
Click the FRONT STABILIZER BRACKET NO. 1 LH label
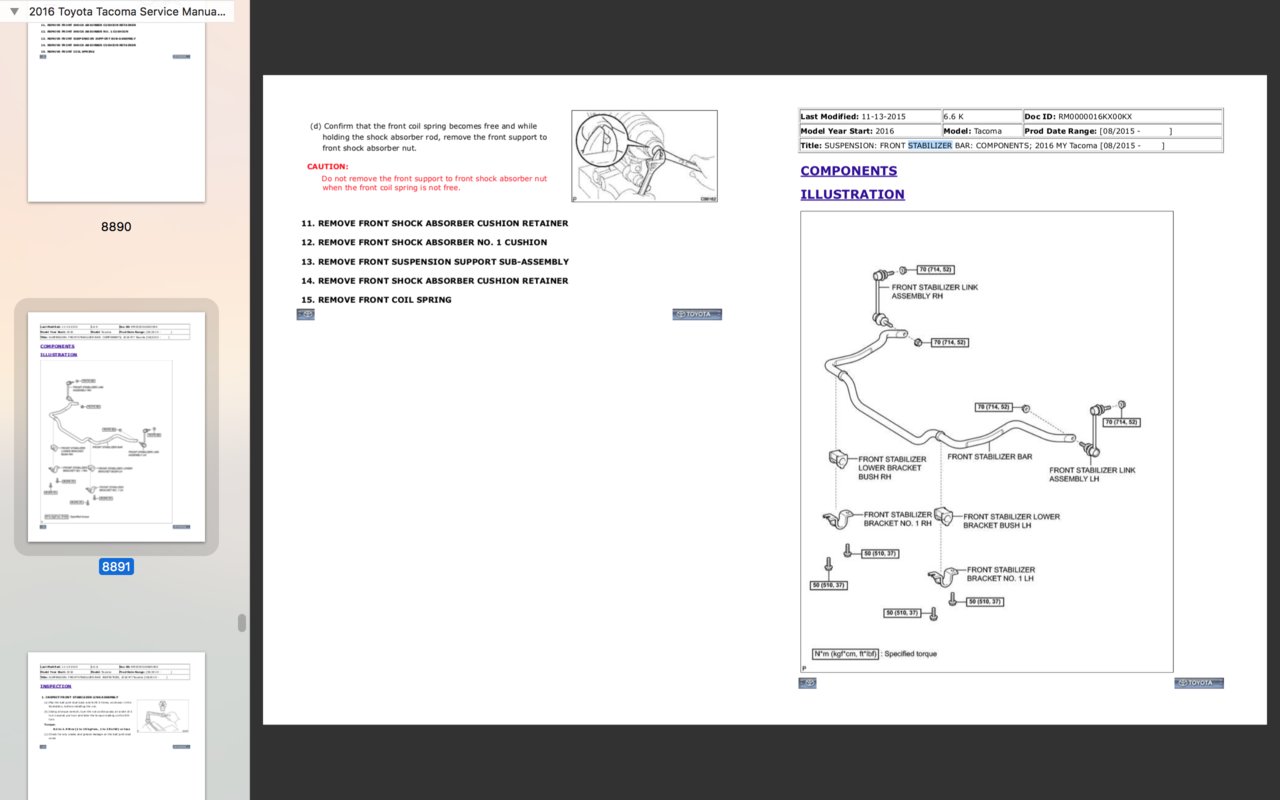(1001, 574)
